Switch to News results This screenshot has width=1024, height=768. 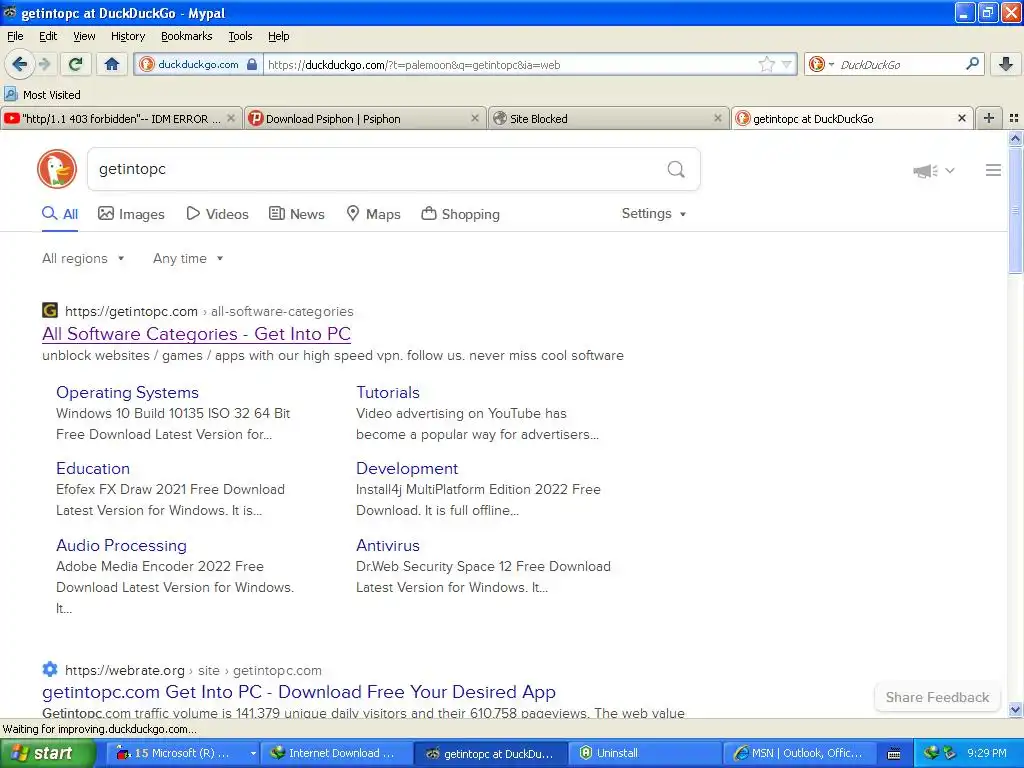point(297,214)
